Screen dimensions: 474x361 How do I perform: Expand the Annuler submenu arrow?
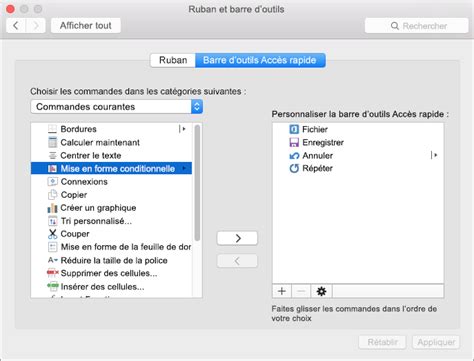pos(434,155)
